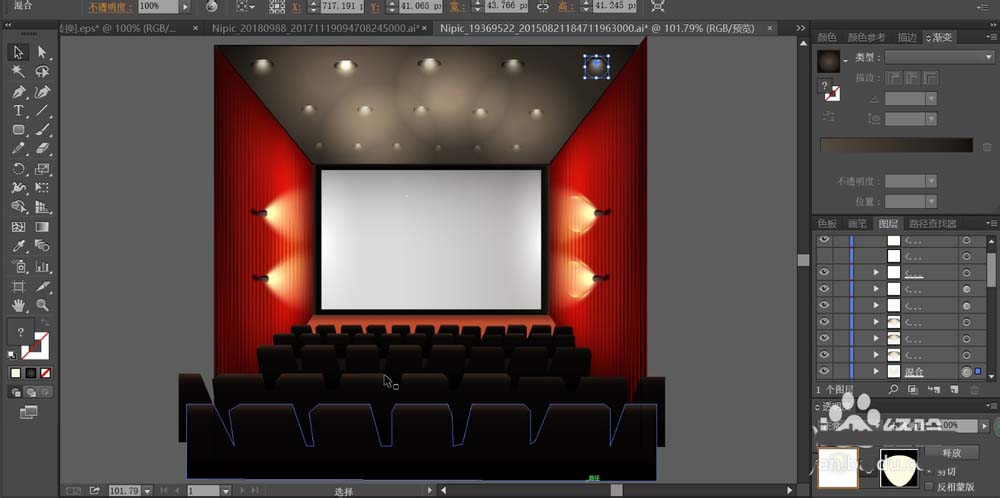Viewport: 1000px width, 498px height.
Task: Choose the Zoom magnifier tool
Action: tap(42, 305)
